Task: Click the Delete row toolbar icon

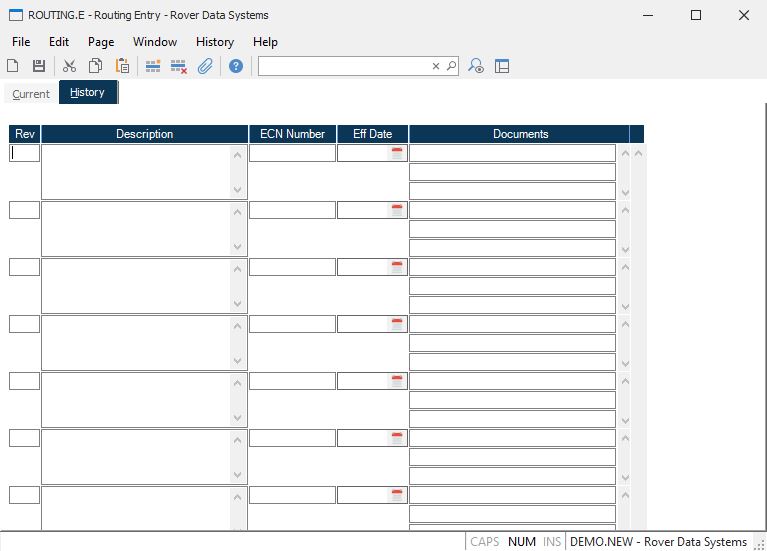Action: point(179,66)
